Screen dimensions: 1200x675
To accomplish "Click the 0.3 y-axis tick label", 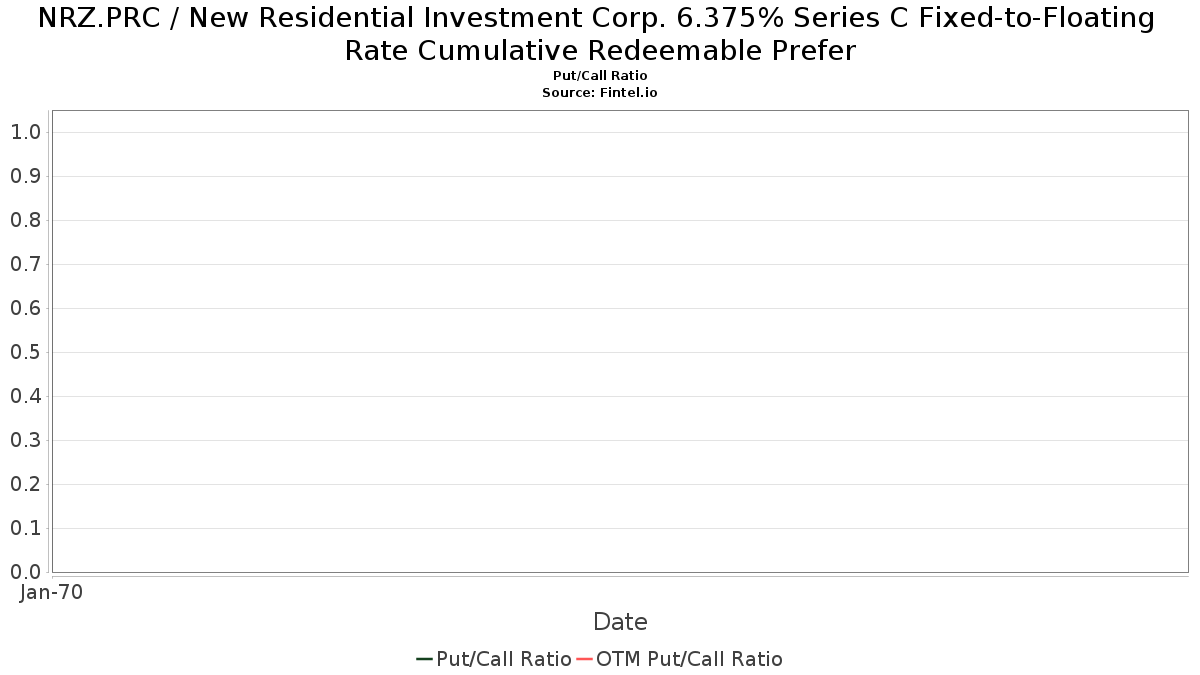I will point(25,440).
